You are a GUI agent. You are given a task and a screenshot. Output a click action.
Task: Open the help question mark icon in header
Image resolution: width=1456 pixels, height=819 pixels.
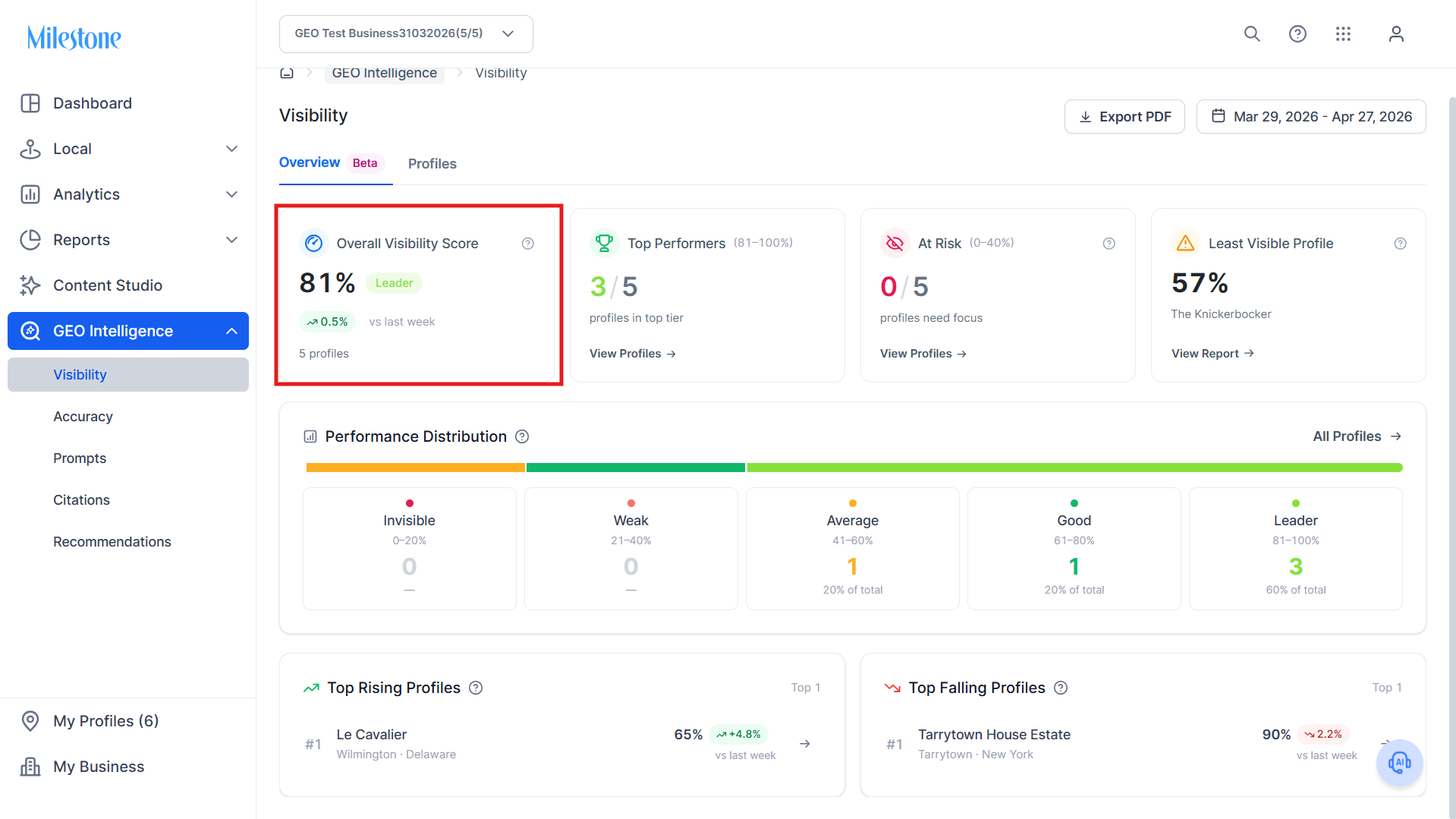[x=1297, y=34]
